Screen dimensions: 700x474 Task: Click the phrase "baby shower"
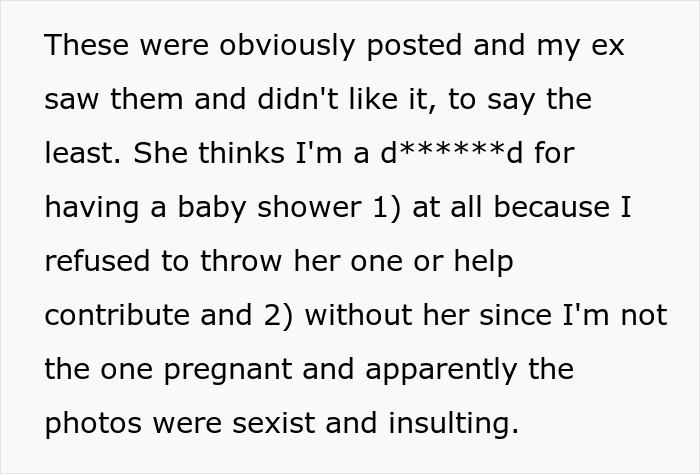269,208
